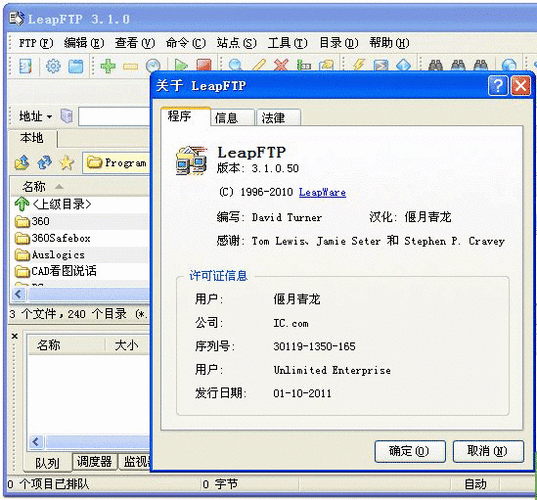Stop transfer with the red square icon

(x=203, y=64)
